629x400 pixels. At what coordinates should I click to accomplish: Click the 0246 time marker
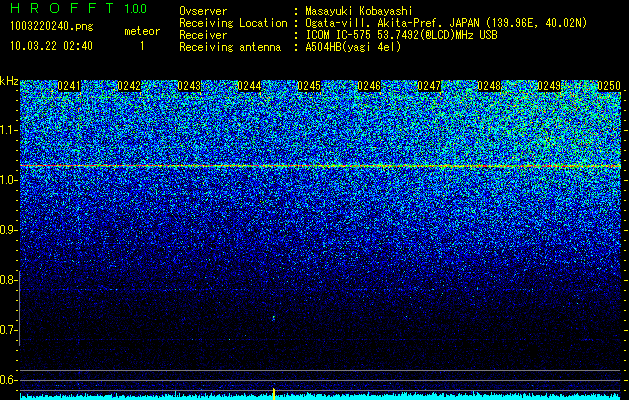click(369, 86)
